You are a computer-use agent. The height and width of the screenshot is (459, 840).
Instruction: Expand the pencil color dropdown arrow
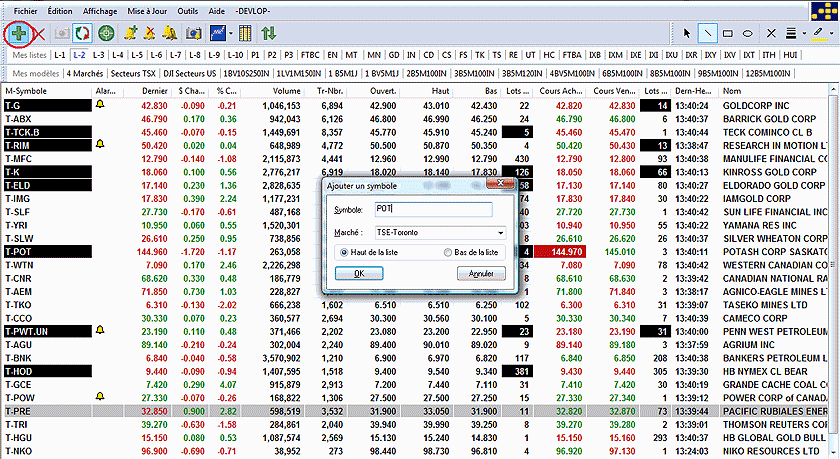tap(831, 34)
